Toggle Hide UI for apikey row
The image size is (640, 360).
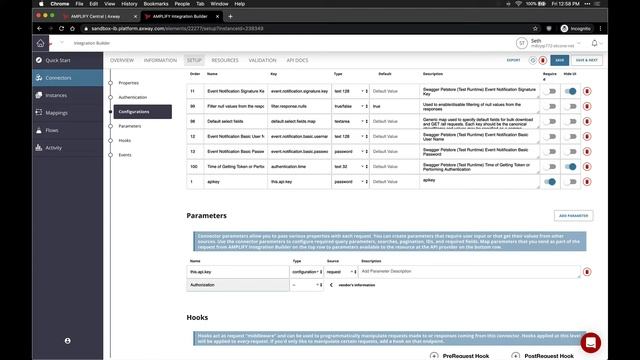click(x=570, y=182)
